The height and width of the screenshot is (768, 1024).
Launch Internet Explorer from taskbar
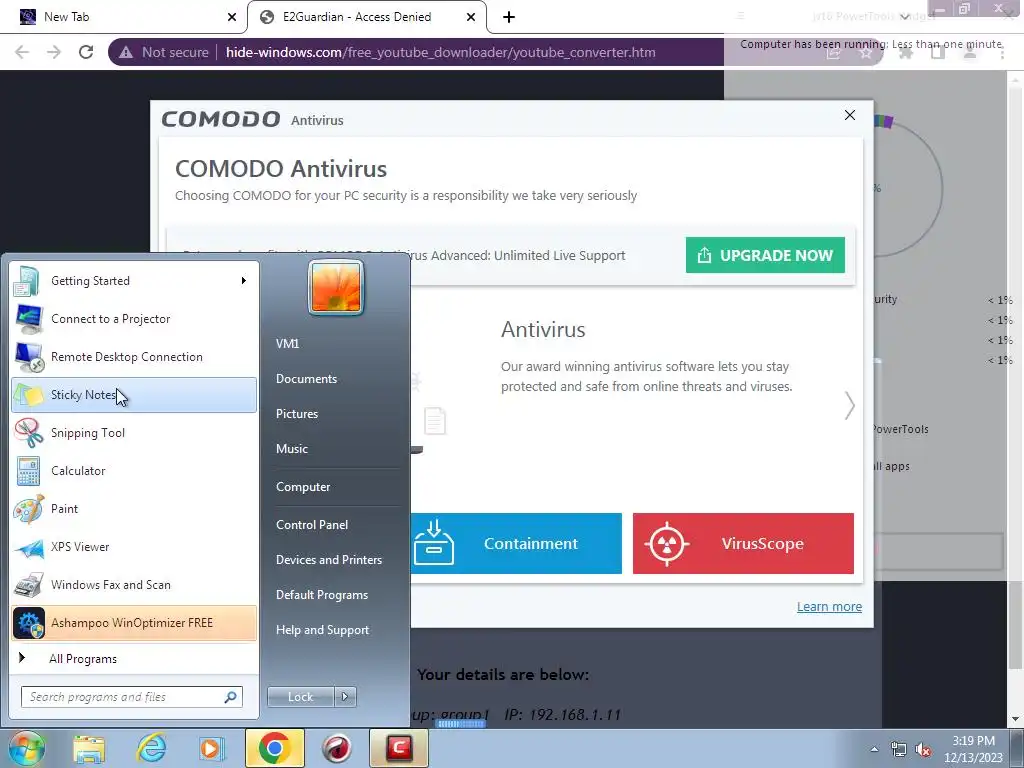coord(152,748)
